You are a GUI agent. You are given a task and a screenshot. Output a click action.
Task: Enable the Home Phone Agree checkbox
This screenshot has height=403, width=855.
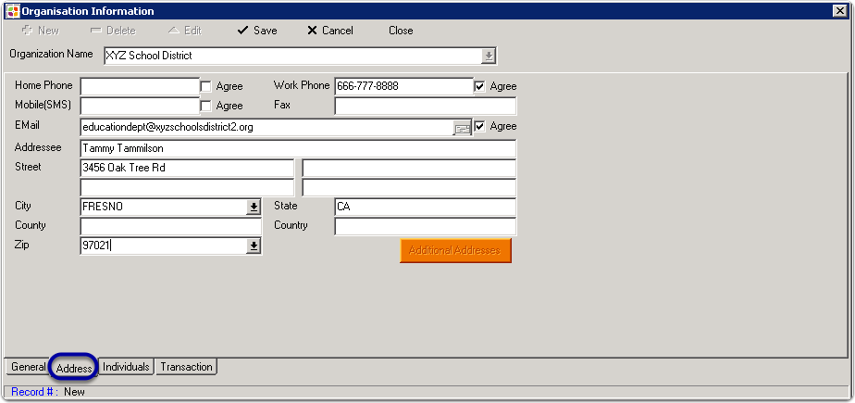tap(206, 87)
